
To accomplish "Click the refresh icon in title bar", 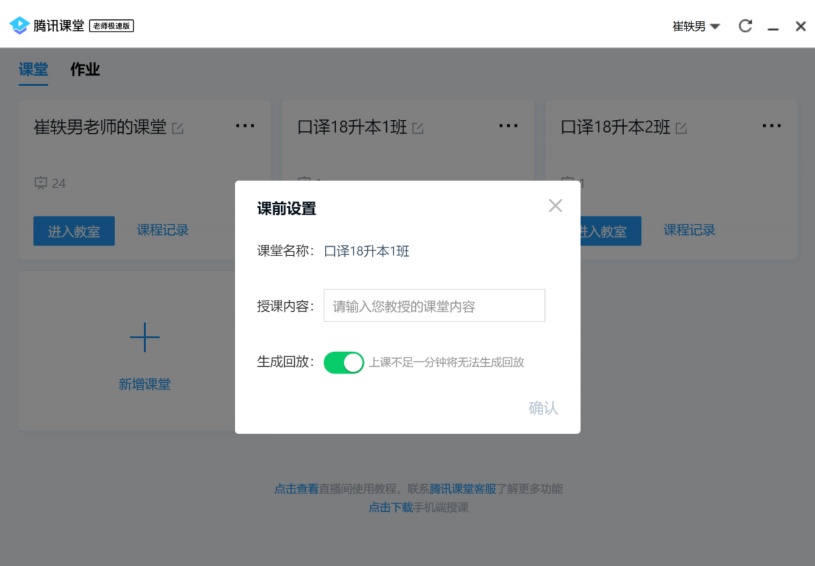I will [745, 26].
